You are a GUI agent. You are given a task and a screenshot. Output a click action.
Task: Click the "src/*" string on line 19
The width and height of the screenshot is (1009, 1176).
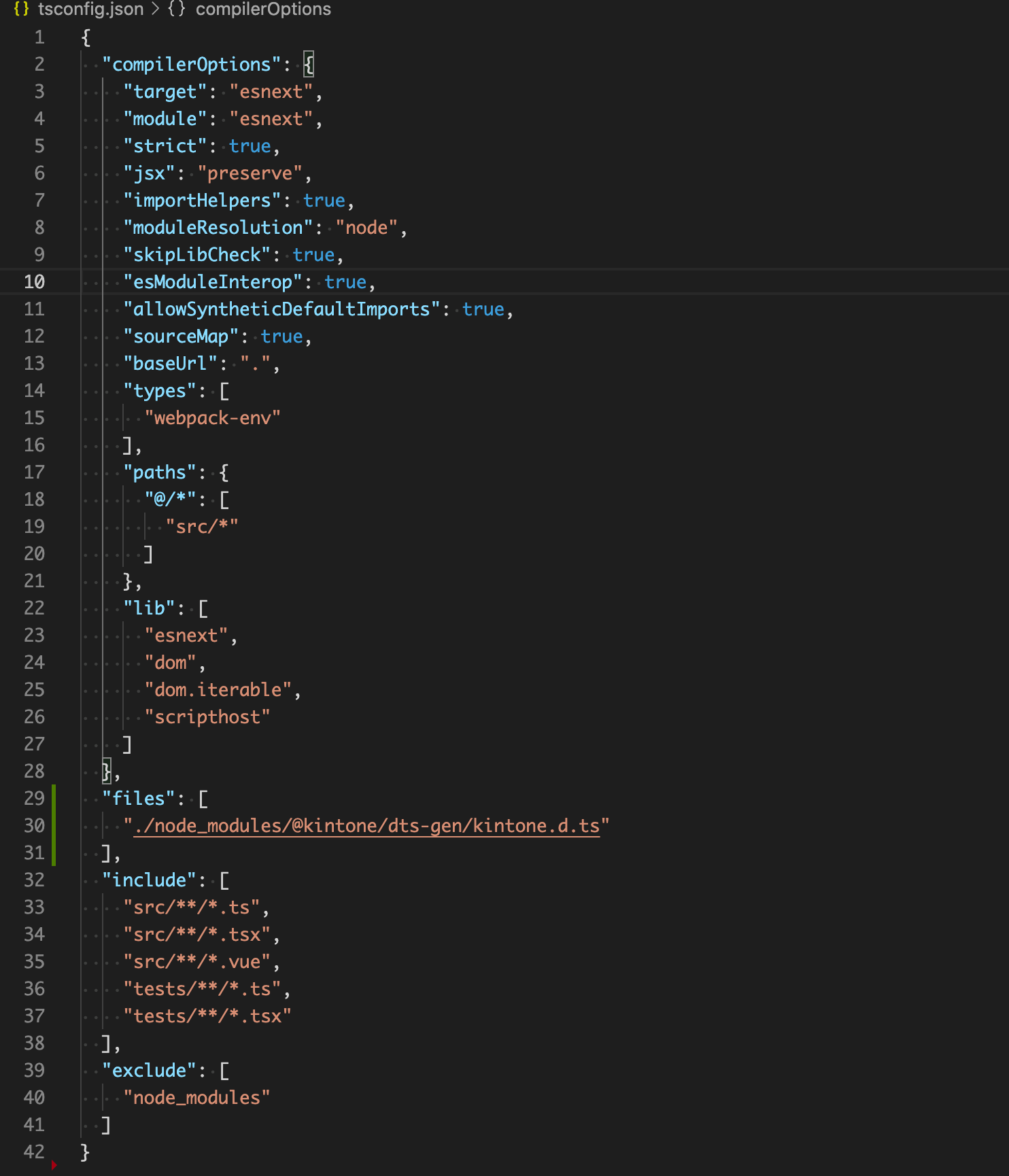coord(202,527)
